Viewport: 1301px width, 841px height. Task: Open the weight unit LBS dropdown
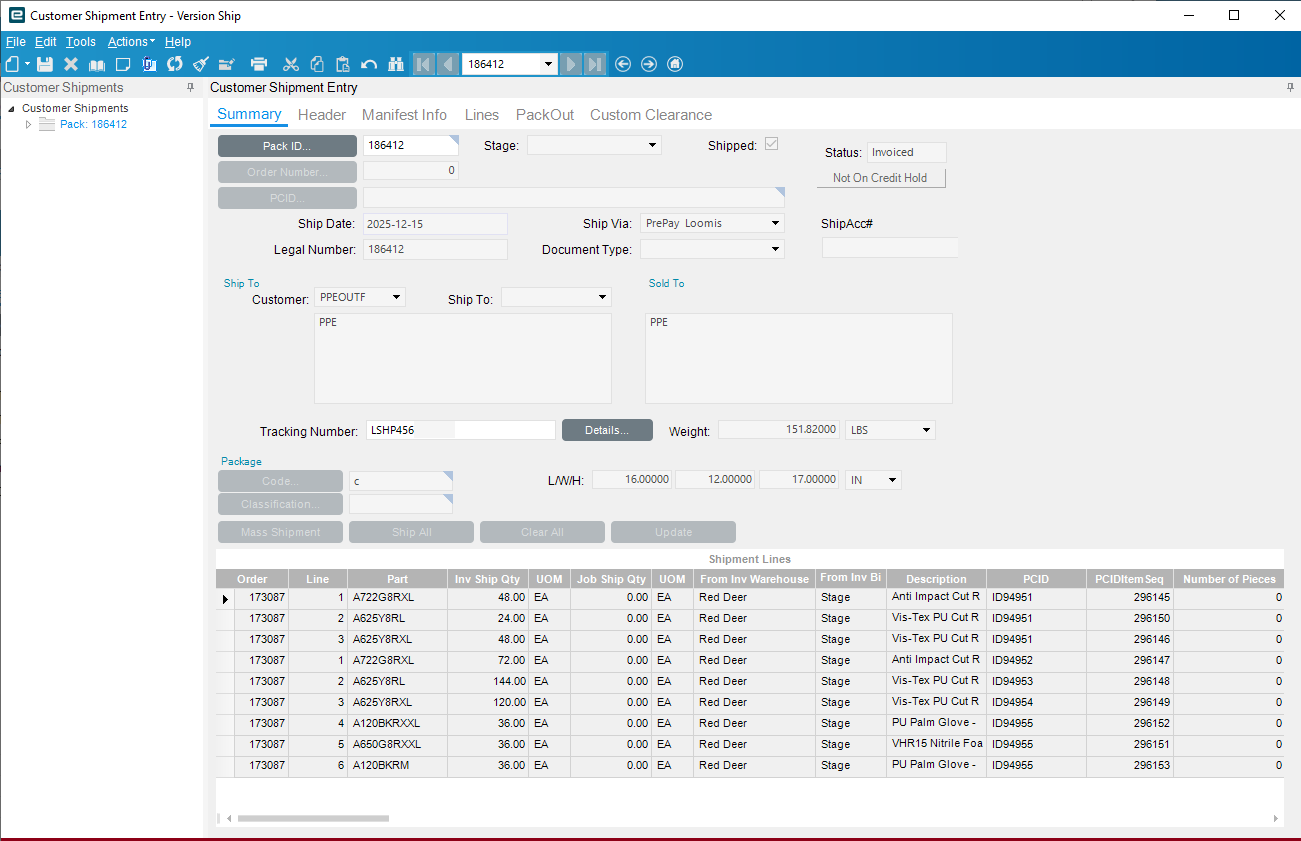926,430
